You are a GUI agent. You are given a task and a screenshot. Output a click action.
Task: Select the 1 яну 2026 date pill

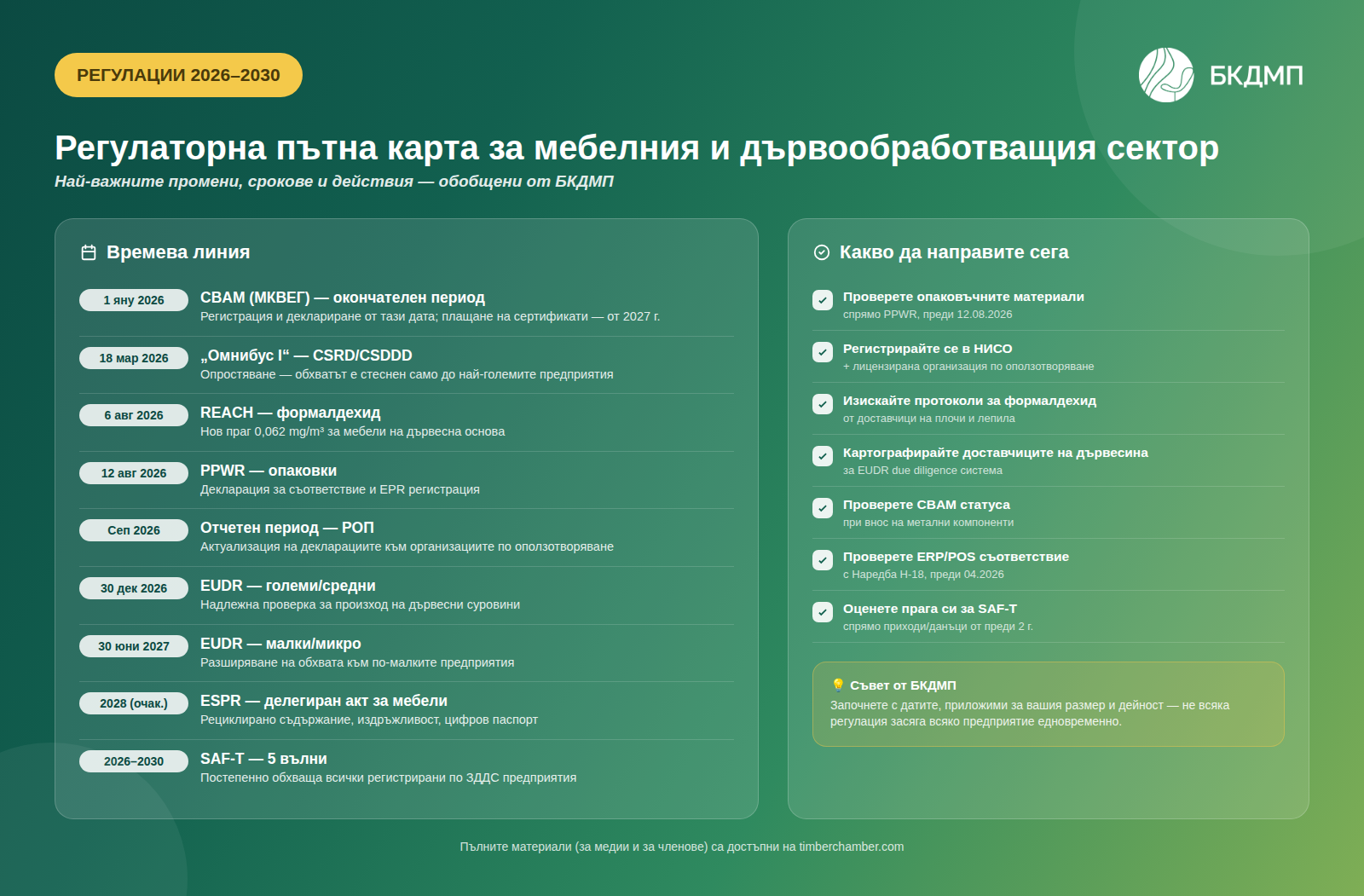134,300
